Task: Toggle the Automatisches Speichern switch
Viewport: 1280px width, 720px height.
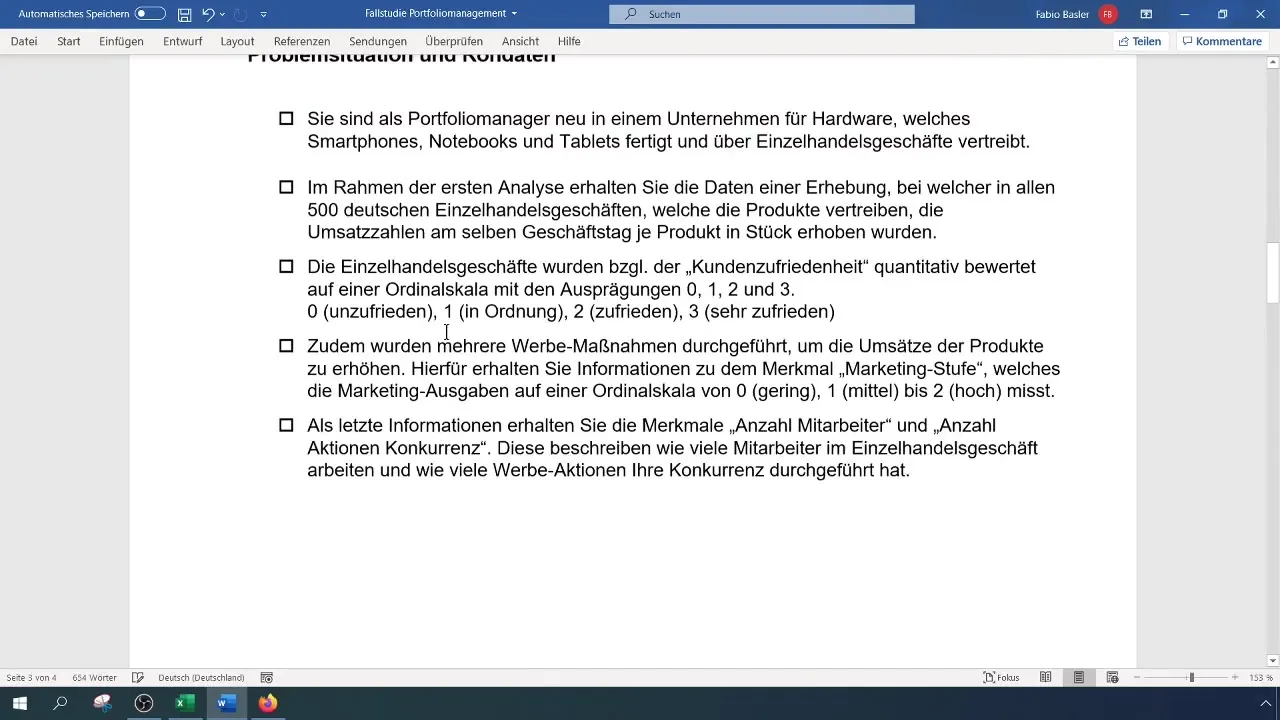Action: 150,14
